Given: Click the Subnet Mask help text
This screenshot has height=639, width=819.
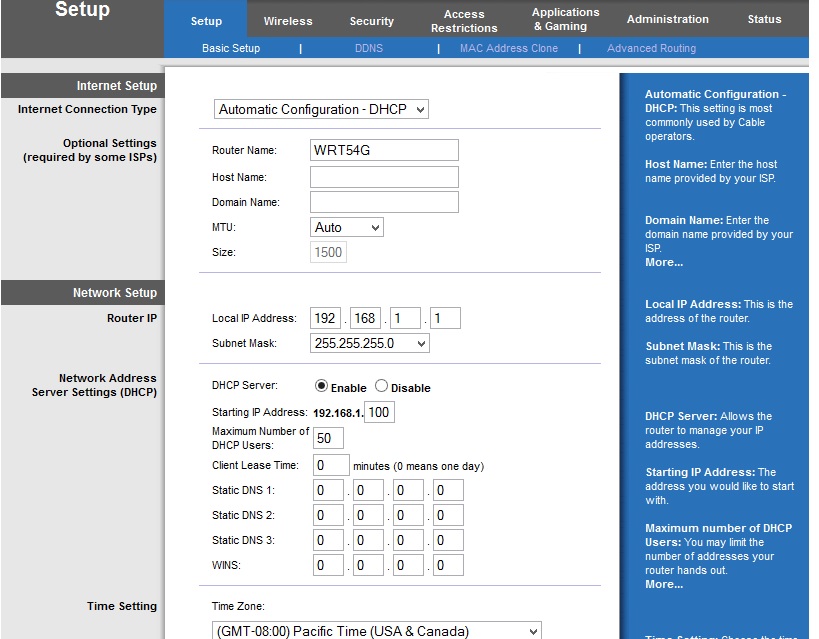Looking at the screenshot, I should tap(708, 353).
